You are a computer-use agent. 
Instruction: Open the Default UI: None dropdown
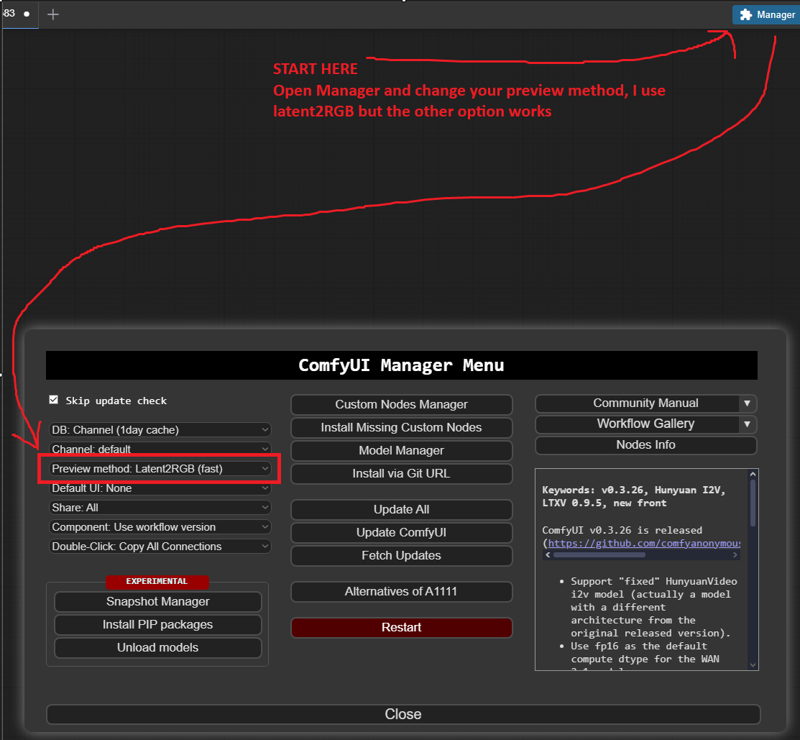tap(160, 488)
